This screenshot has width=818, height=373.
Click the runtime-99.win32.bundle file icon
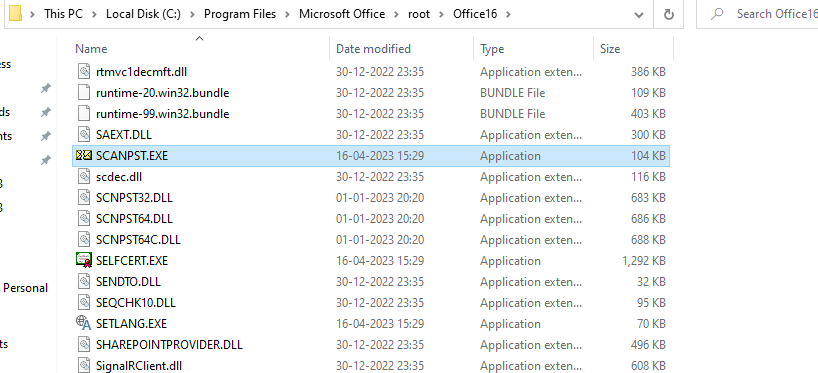pyautogui.click(x=84, y=114)
